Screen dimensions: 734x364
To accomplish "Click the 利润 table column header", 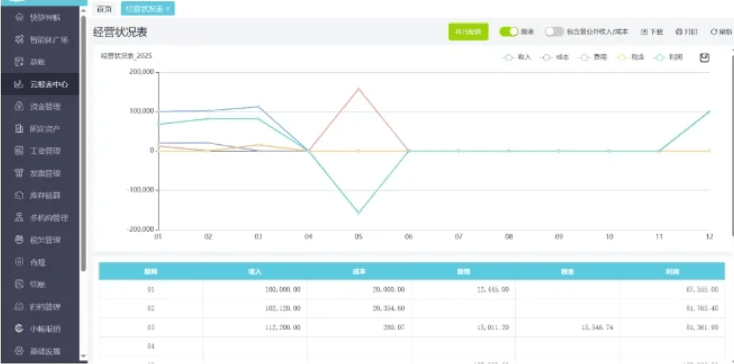I will tap(672, 271).
